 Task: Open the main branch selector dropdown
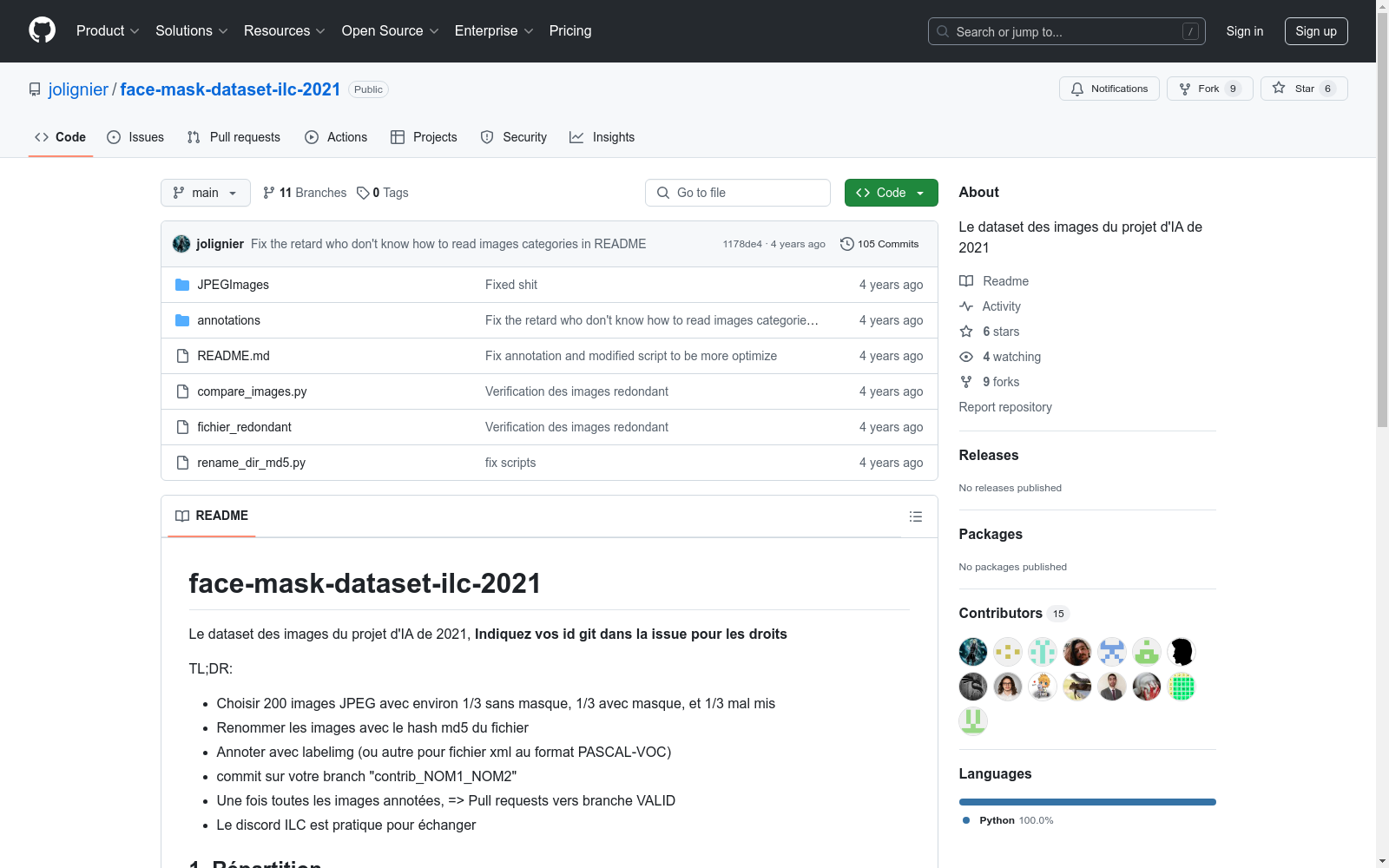pyautogui.click(x=206, y=193)
